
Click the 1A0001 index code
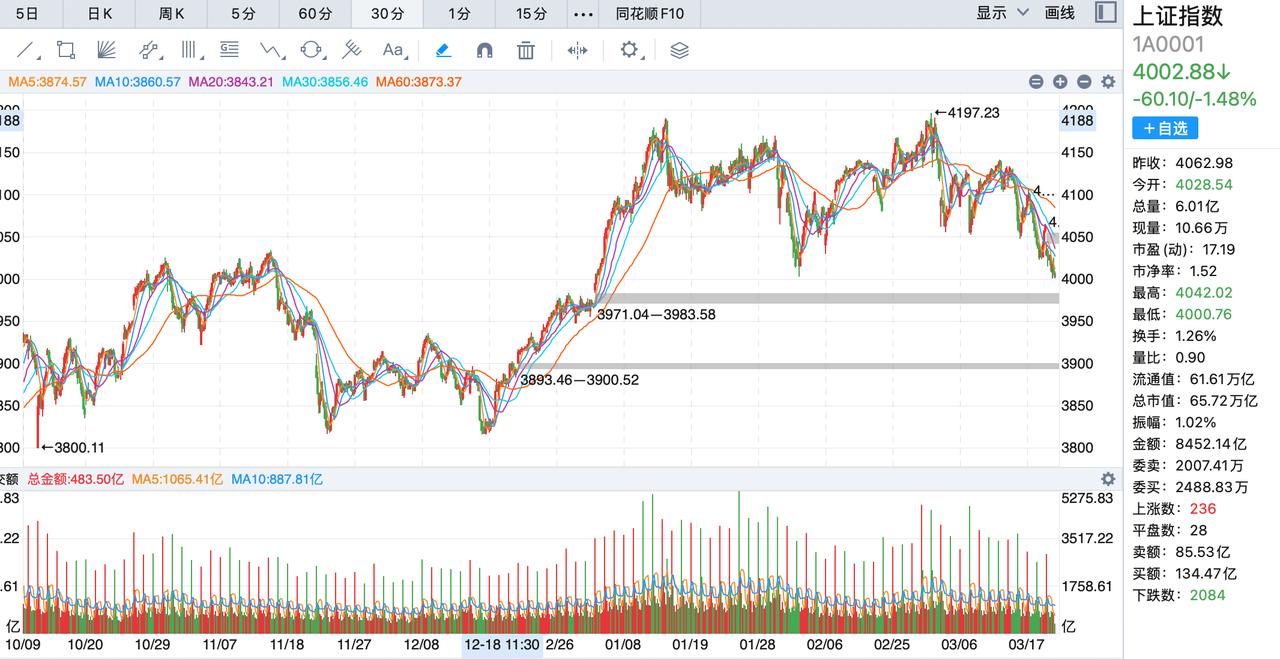point(1168,44)
